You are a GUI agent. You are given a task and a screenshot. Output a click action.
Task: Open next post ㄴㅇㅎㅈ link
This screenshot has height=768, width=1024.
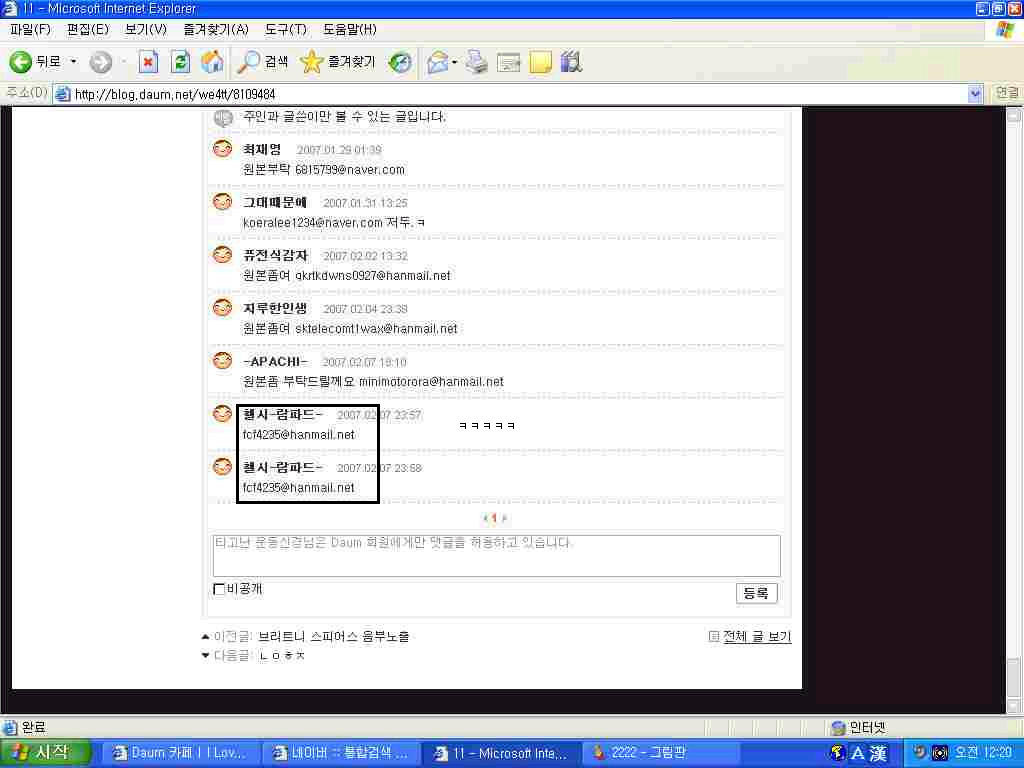click(281, 655)
